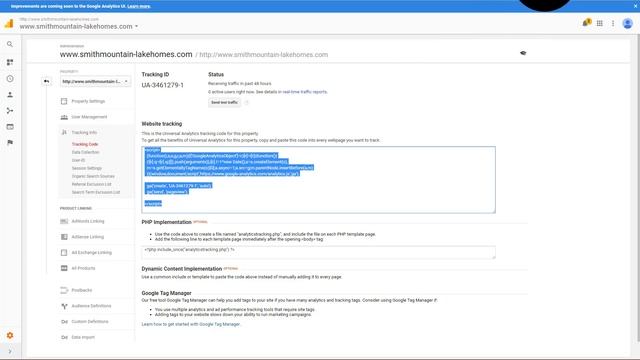Viewport: 640px width, 360px height.
Task: Click the AdSense Linking icon
Action: click(x=64, y=237)
